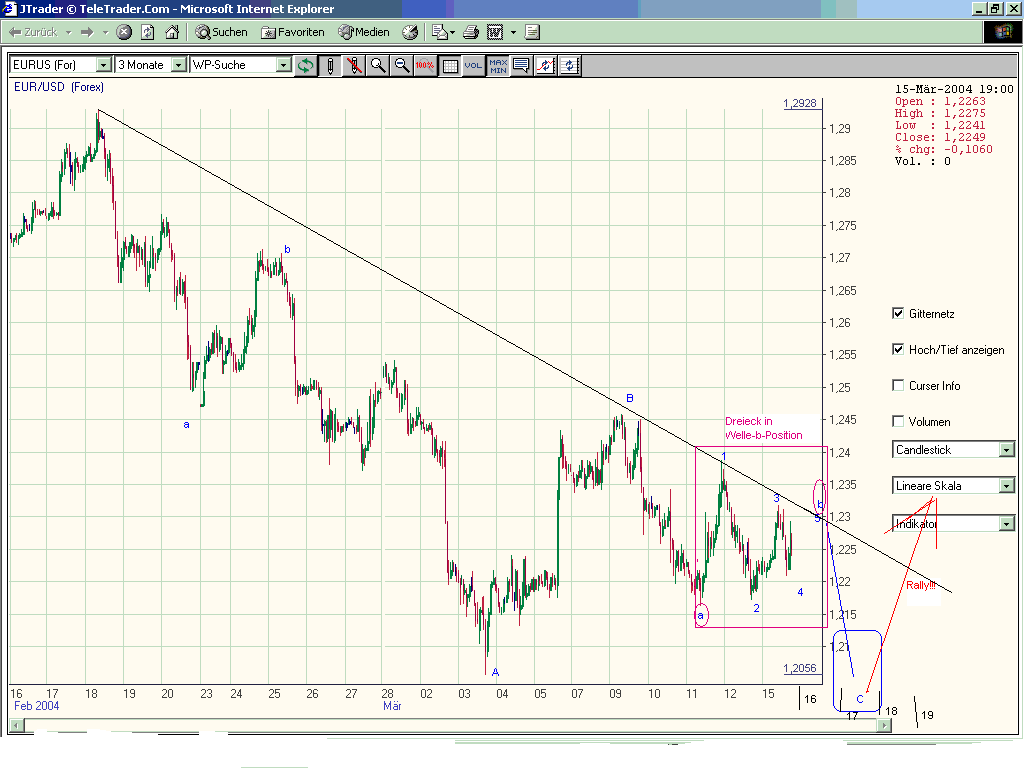This screenshot has height=768, width=1024.
Task: Click the last toolbar icon with blue arrows
Action: pyautogui.click(x=569, y=65)
